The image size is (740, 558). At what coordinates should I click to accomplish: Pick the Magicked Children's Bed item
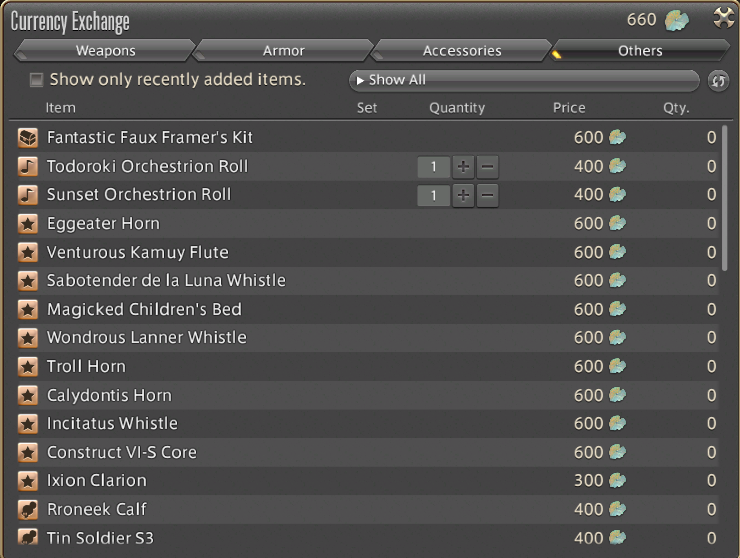144,309
